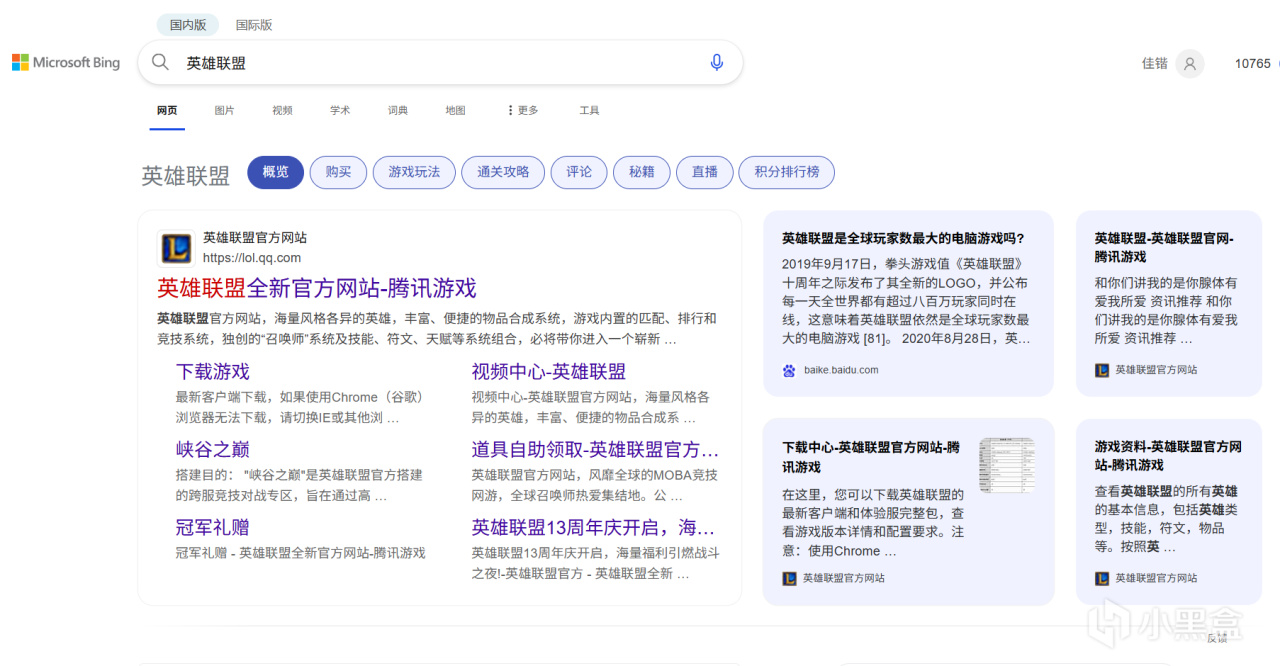
Task: Open the 下载中心-英雄联盟官方网站 card title
Action: click(871, 457)
